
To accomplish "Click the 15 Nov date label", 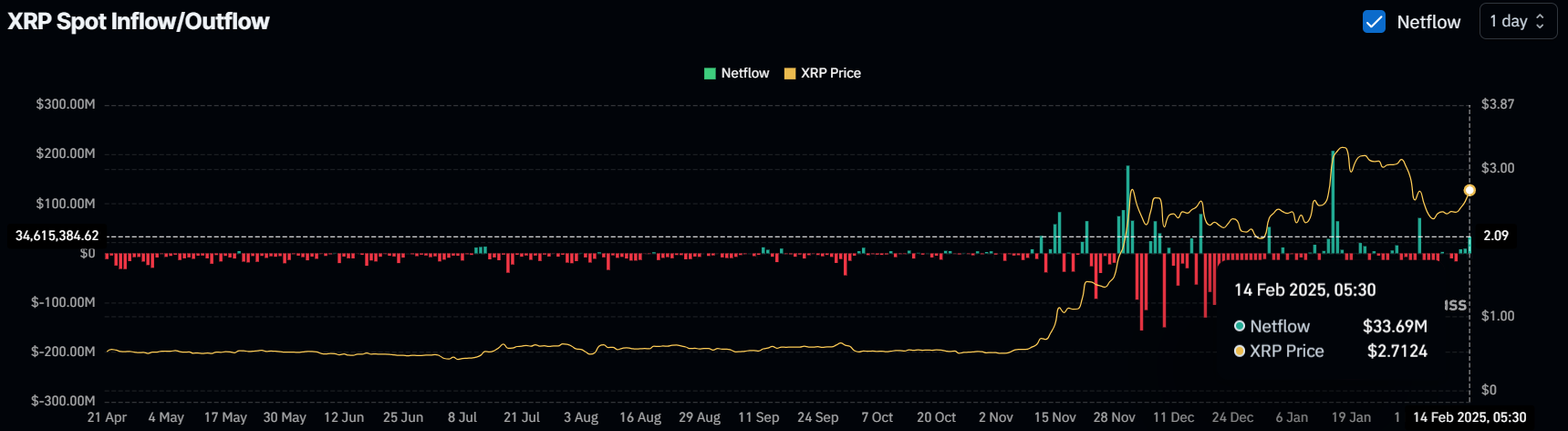I will pos(1055,417).
